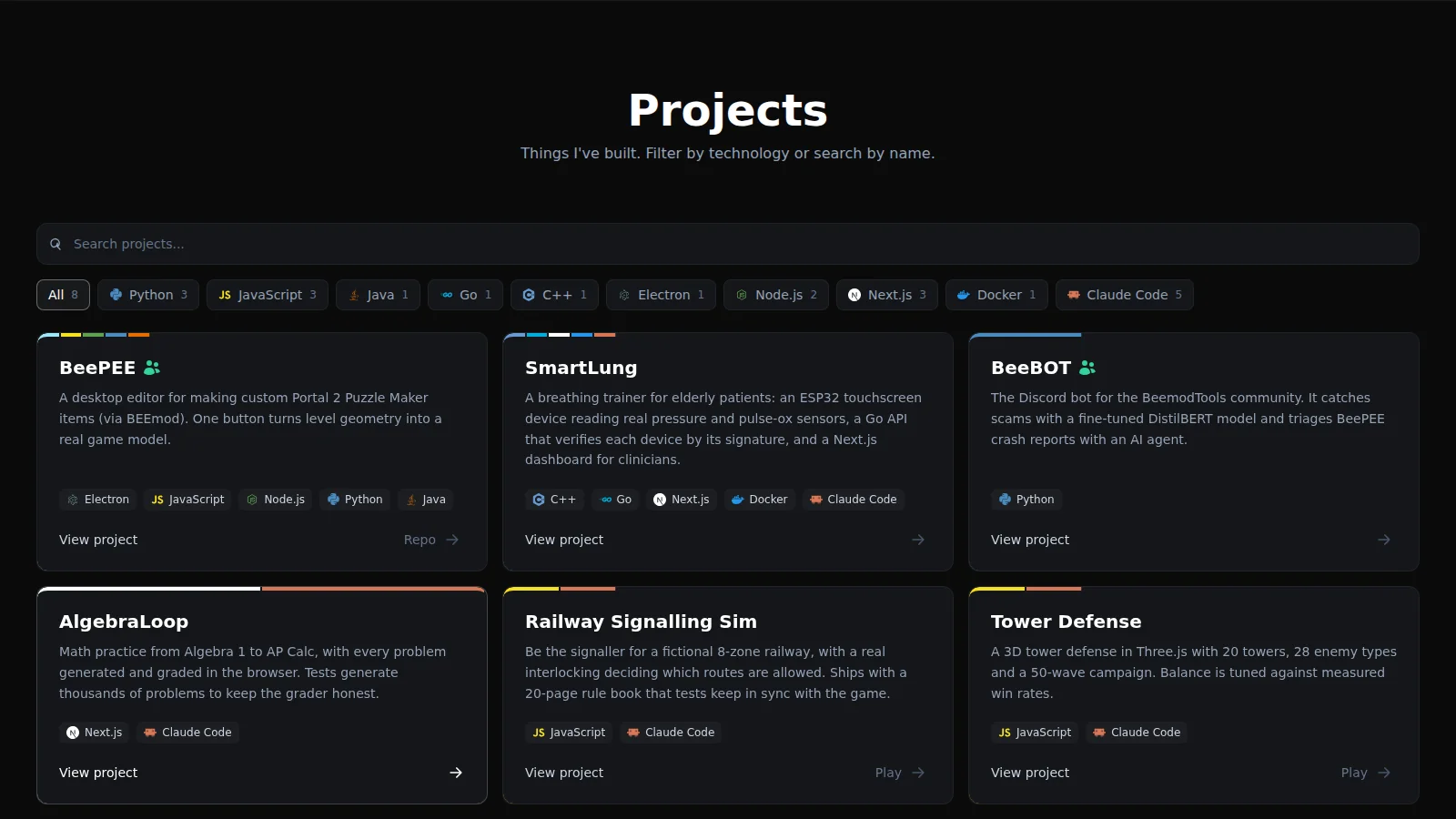1456x819 pixels.
Task: Click Python tag in BeeBOT card
Action: (x=1026, y=500)
